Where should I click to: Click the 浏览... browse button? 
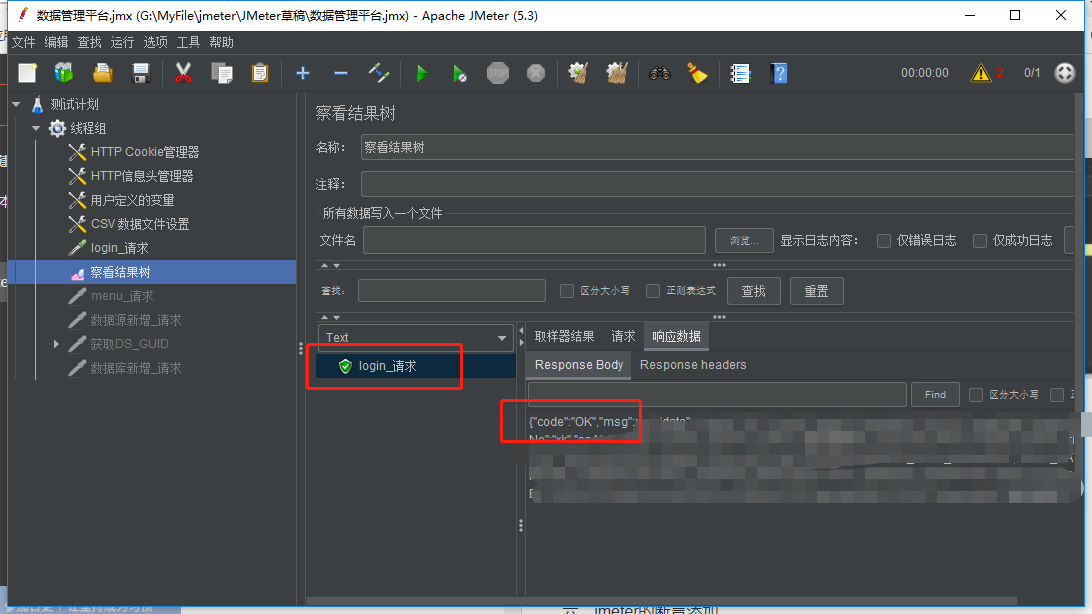tap(744, 241)
